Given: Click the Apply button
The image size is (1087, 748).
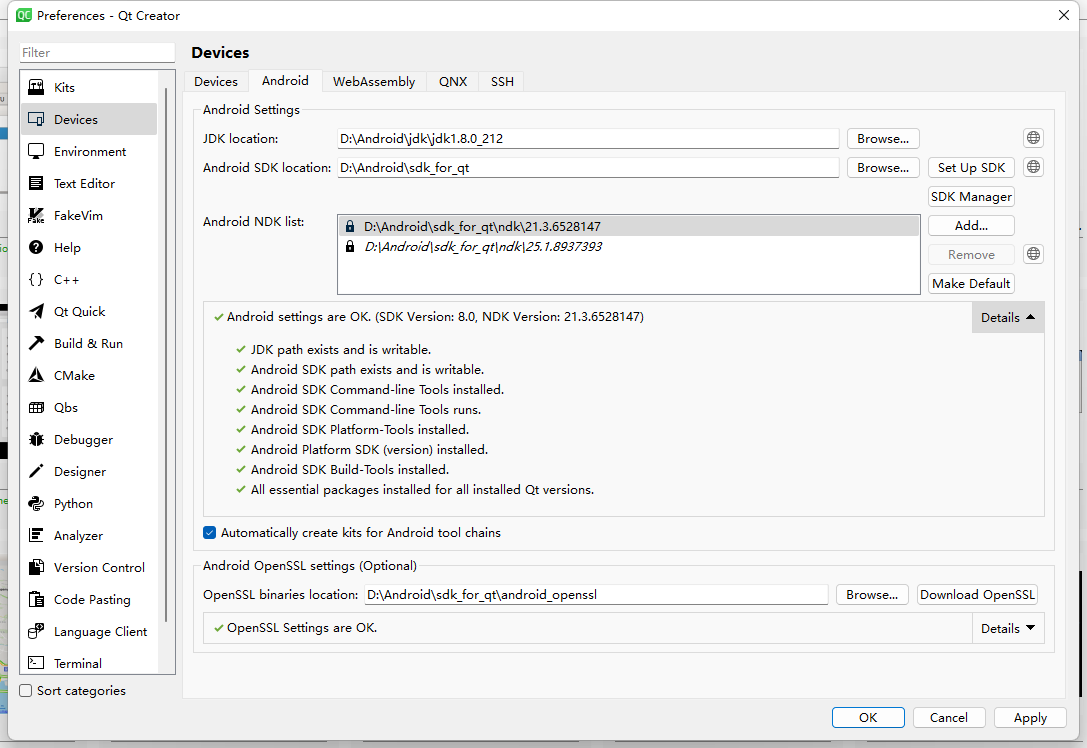Looking at the screenshot, I should (1029, 717).
